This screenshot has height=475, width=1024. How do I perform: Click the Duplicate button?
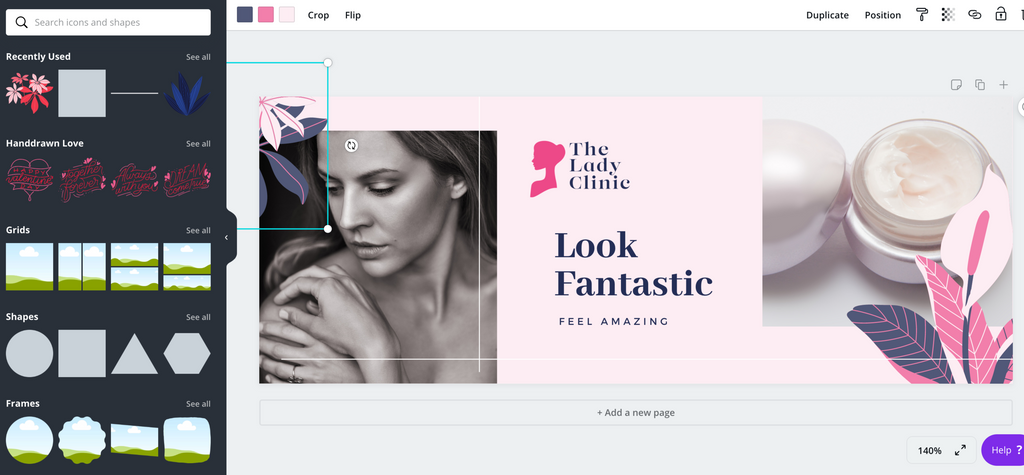click(x=827, y=15)
